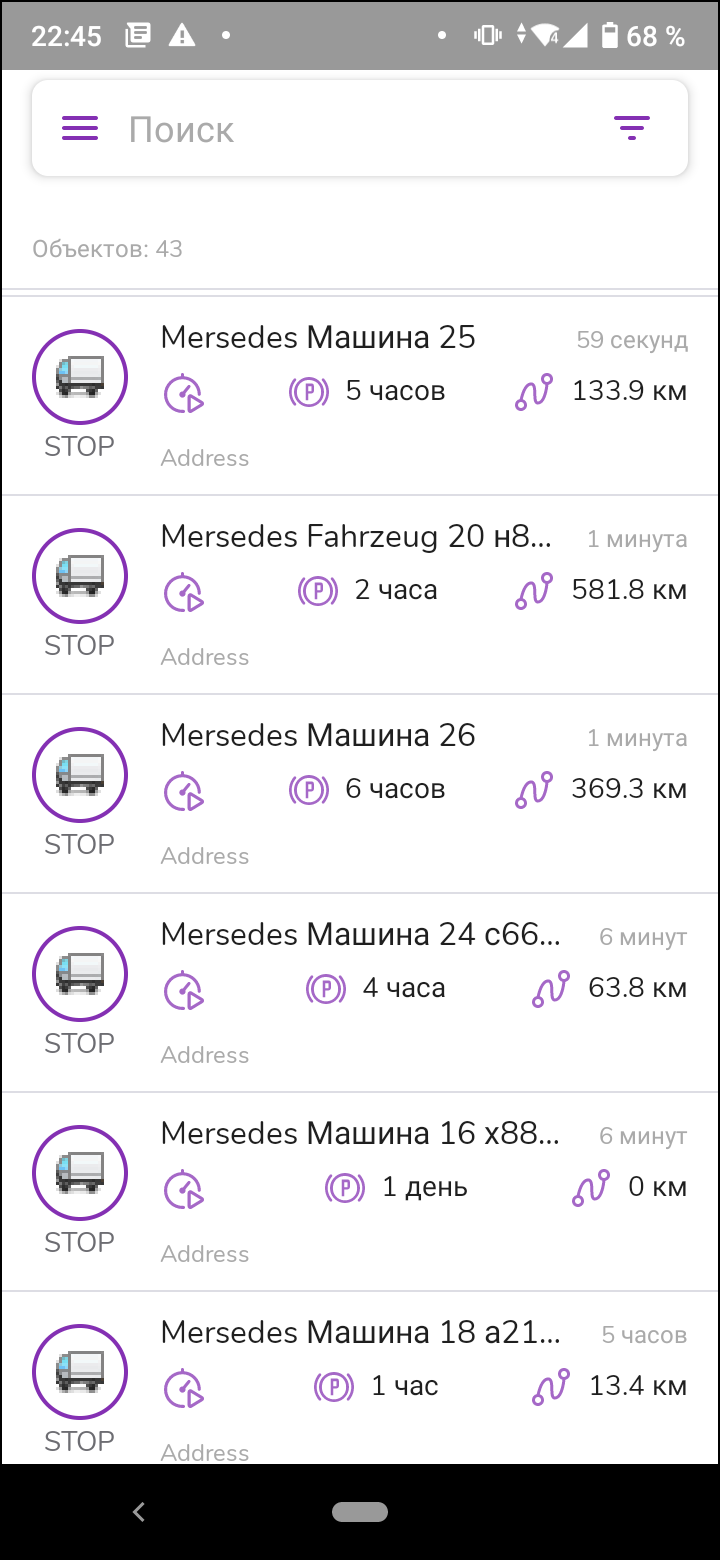Tap truck status icon for Машина 25

point(80,377)
